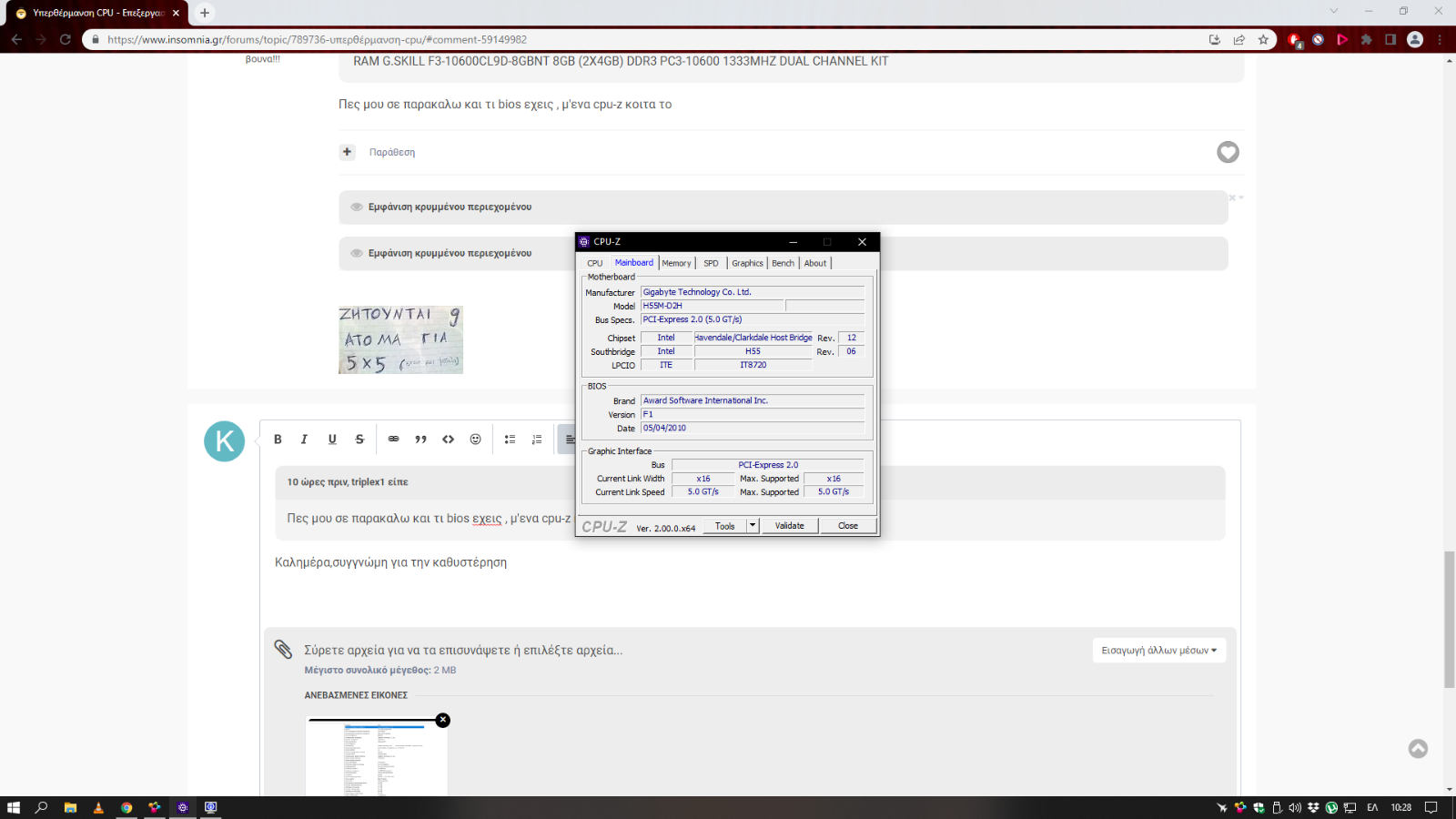Go back in the browser
This screenshot has height=819, width=1456.
tap(16, 39)
